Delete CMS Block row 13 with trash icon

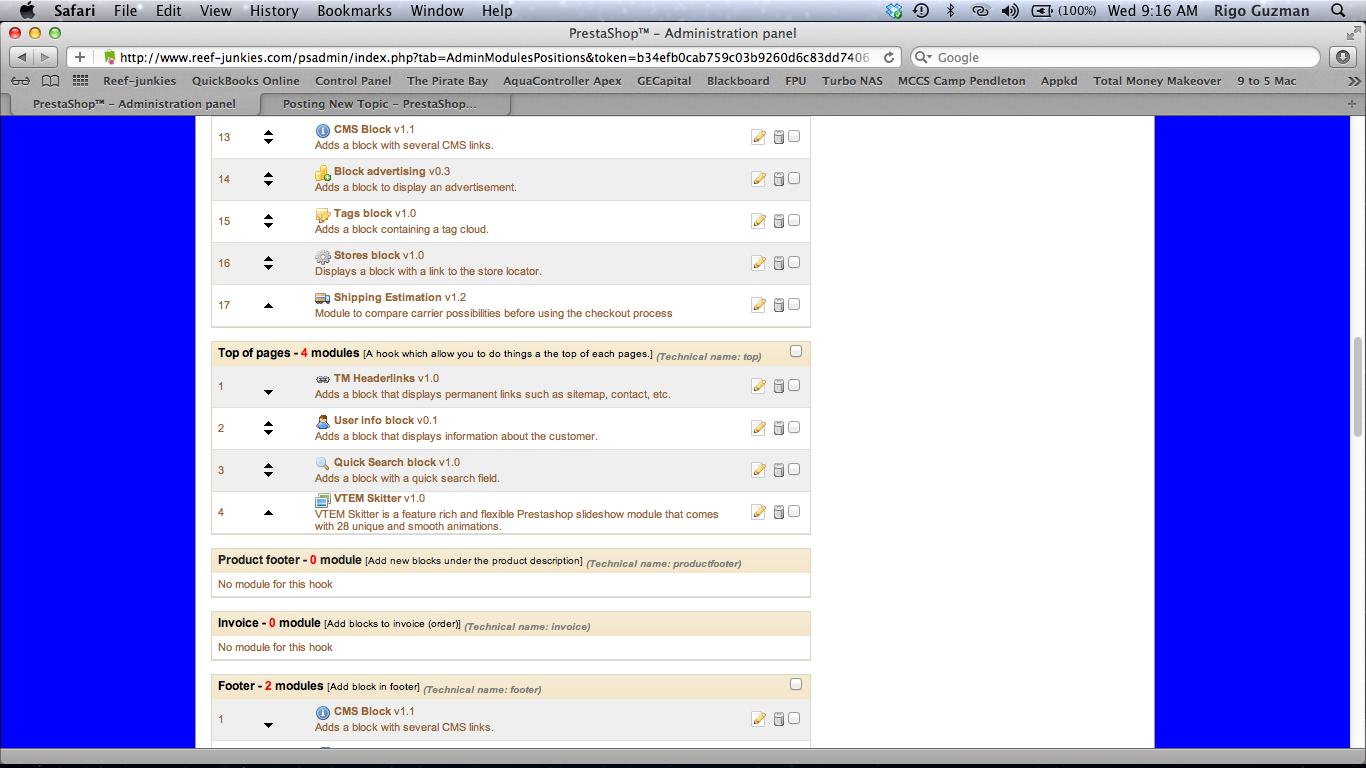[779, 137]
